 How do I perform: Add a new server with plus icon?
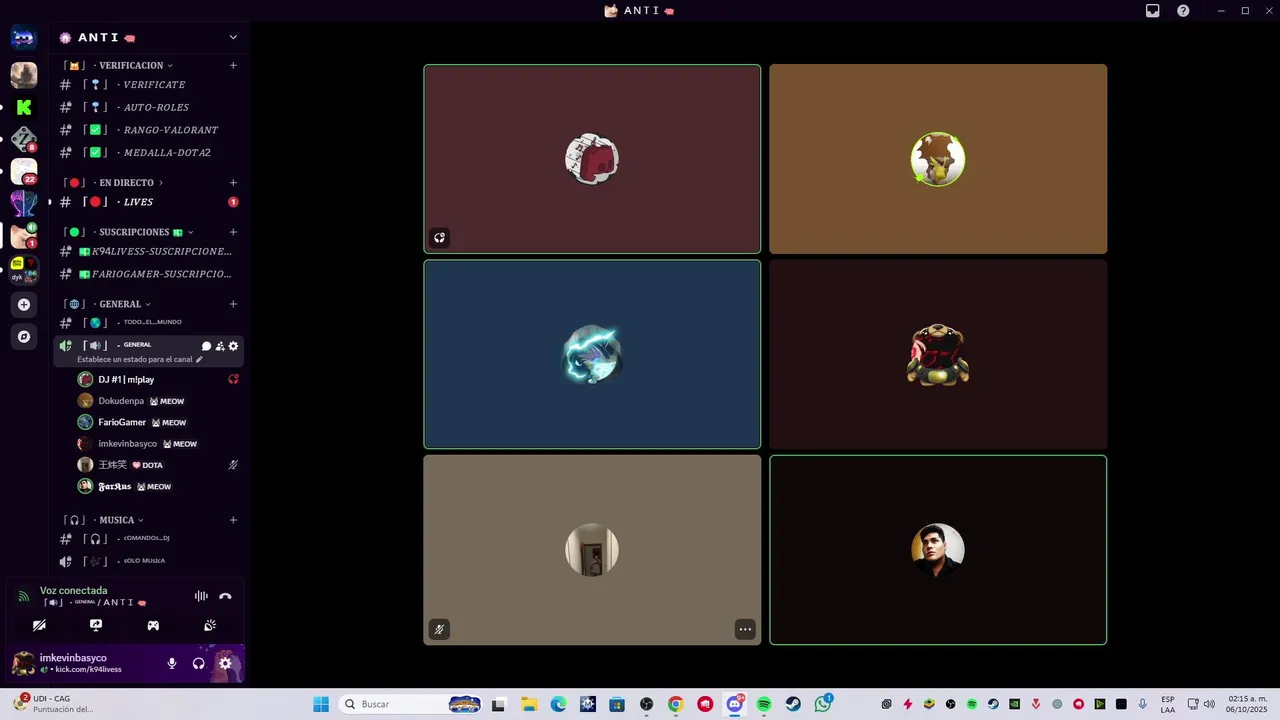[24, 305]
